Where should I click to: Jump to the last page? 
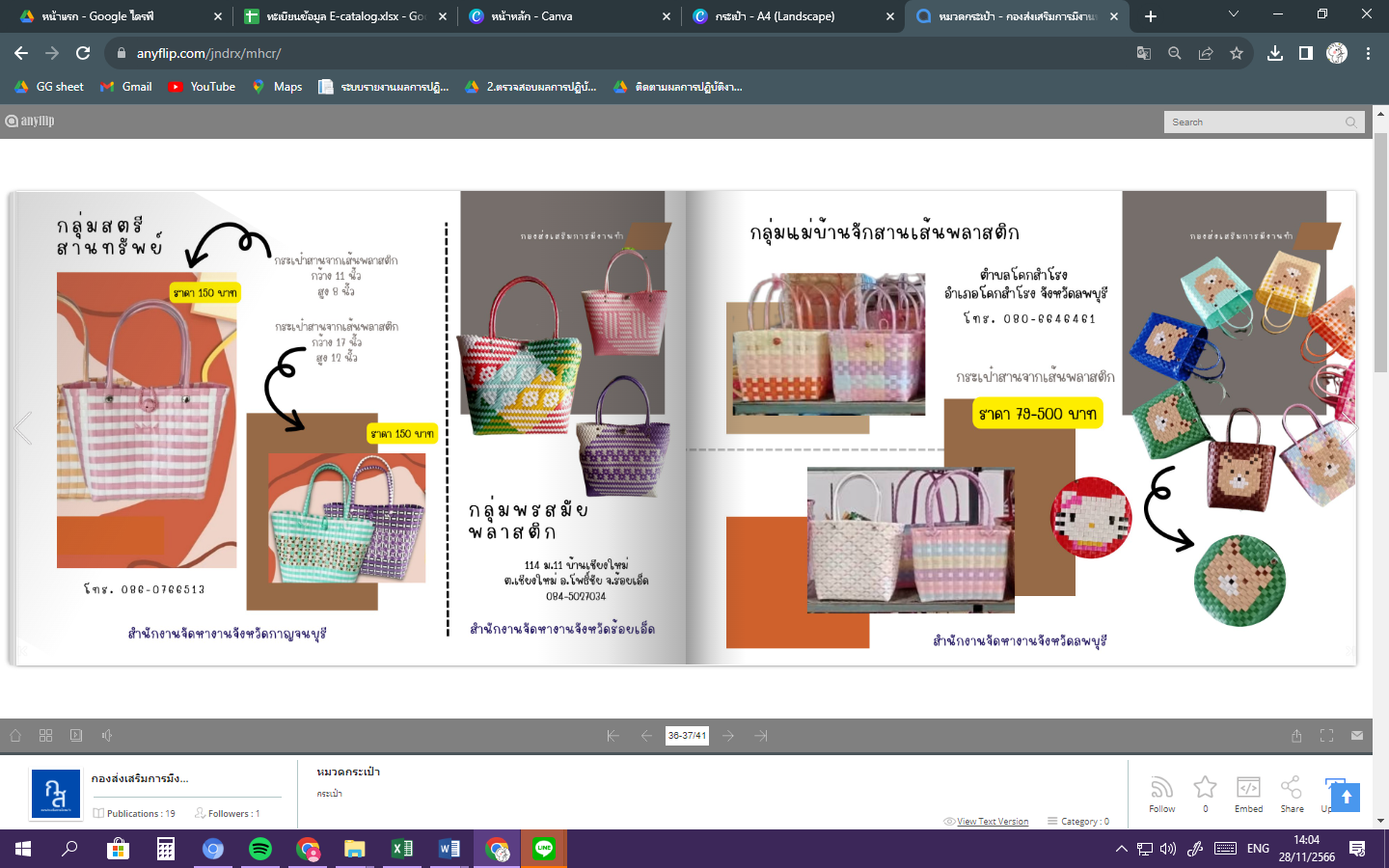pos(761,736)
